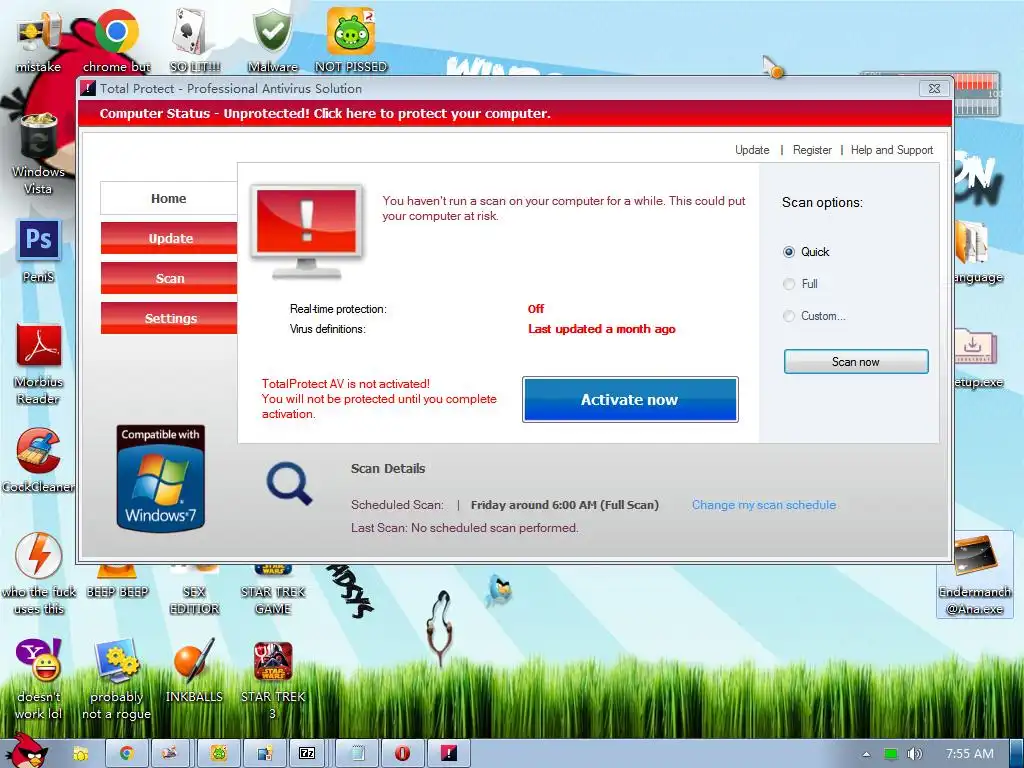
Task: Open the 'probably not a rogue' desktop icon
Action: 116,679
